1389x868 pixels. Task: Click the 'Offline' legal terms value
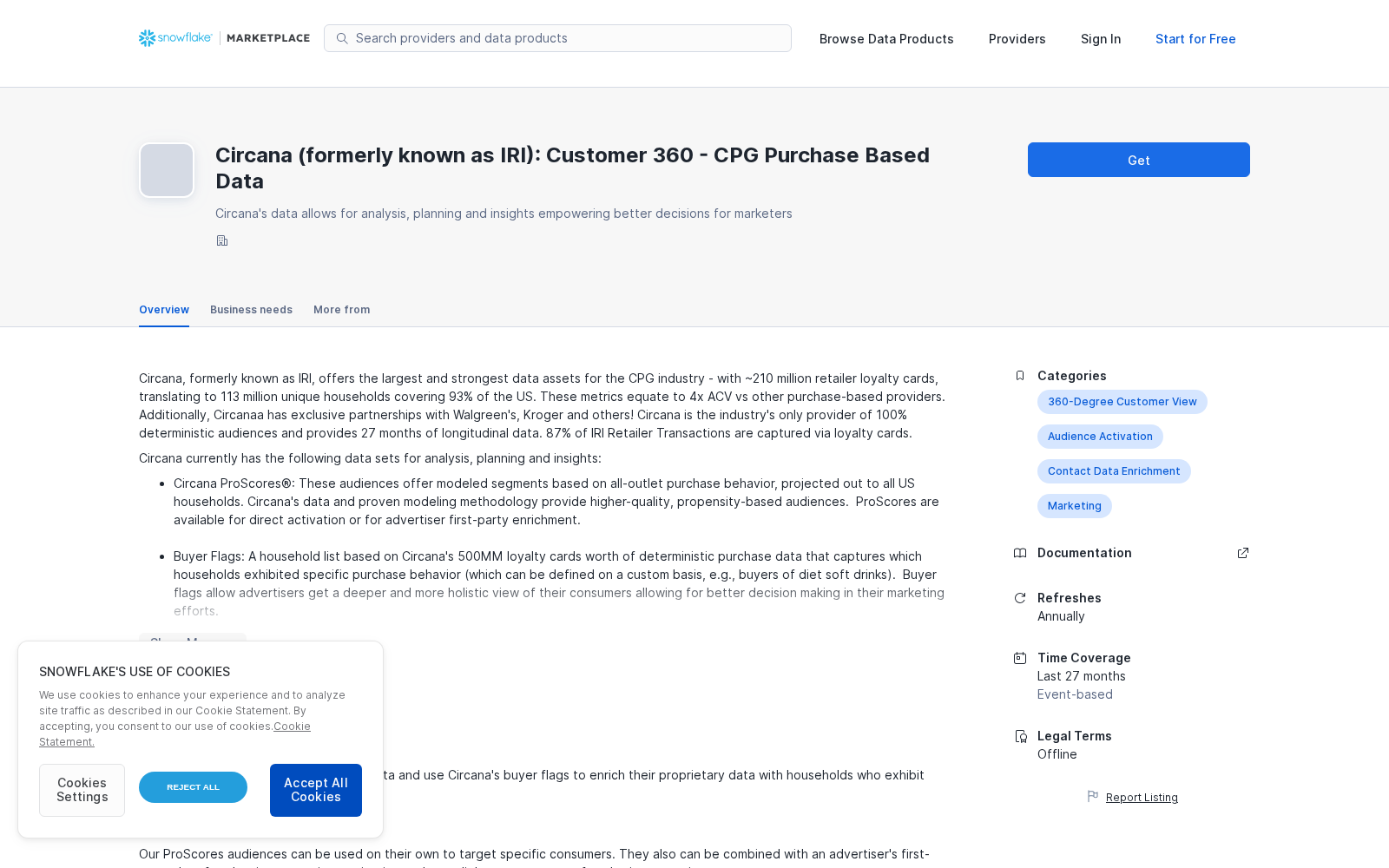[1057, 754]
